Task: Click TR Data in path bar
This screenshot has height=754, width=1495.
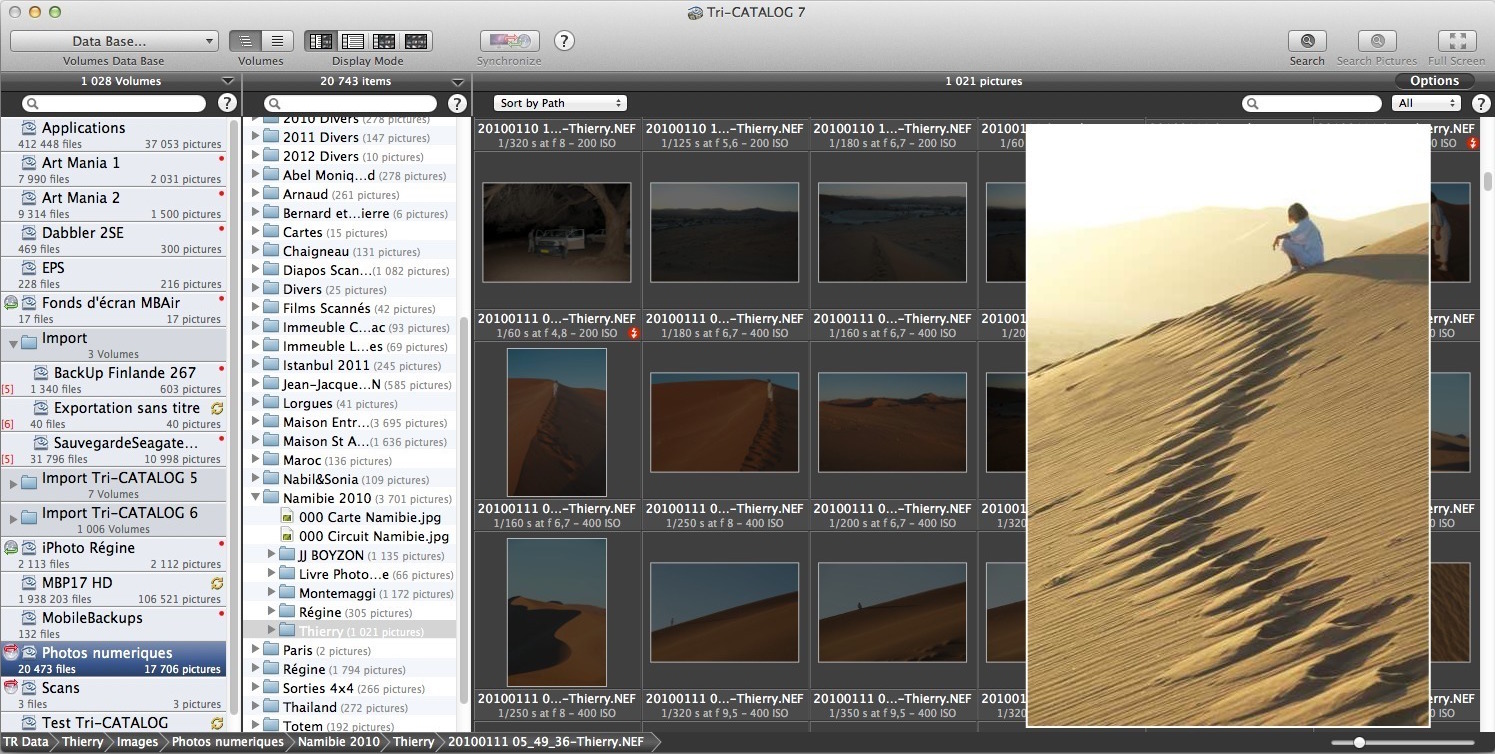Action: 26,742
